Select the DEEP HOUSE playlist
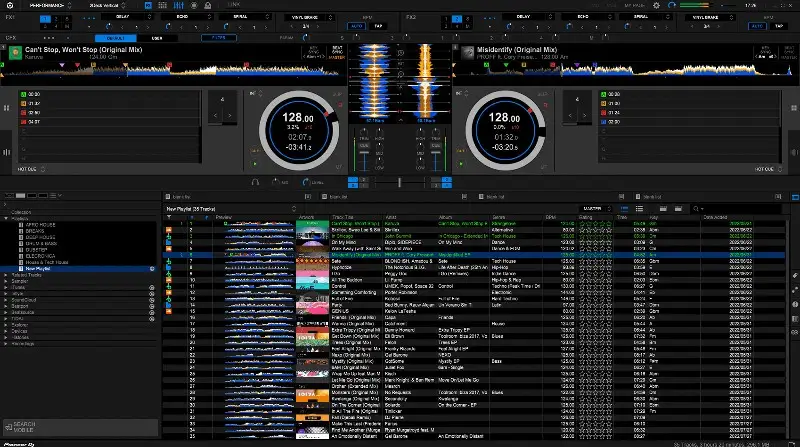The width and height of the screenshot is (800, 447). click(40, 237)
